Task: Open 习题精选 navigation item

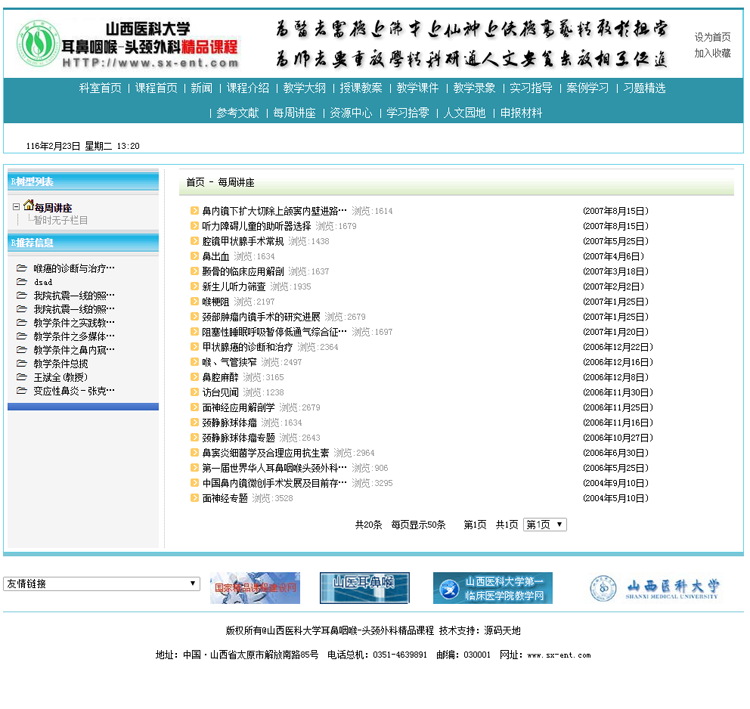Action: point(644,88)
